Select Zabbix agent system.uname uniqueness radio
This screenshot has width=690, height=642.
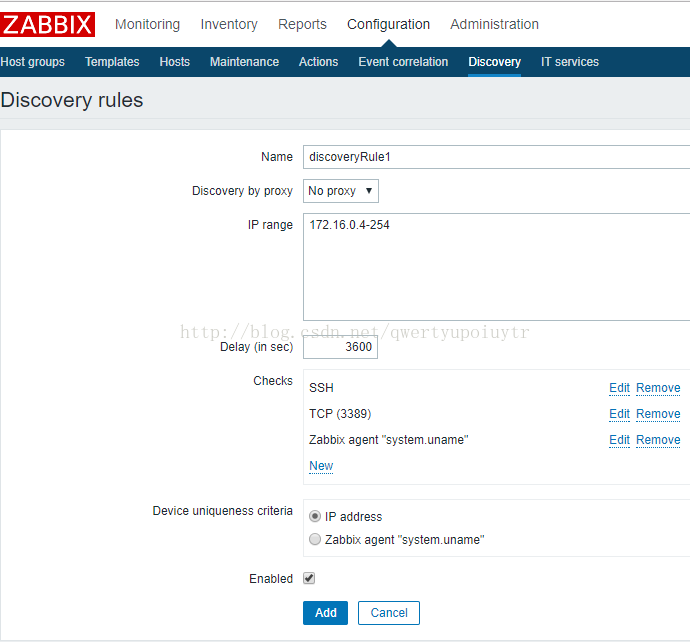click(x=315, y=539)
